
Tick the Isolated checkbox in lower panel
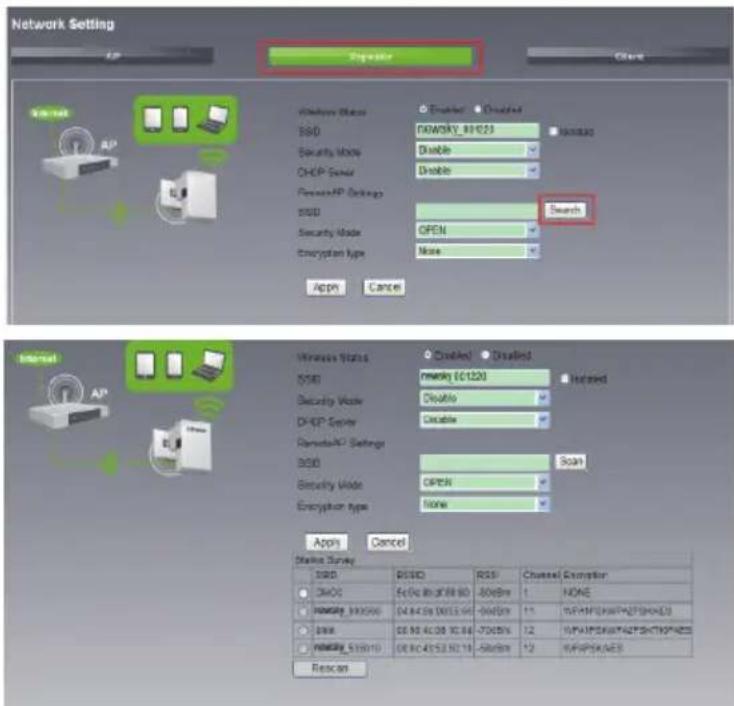click(565, 378)
